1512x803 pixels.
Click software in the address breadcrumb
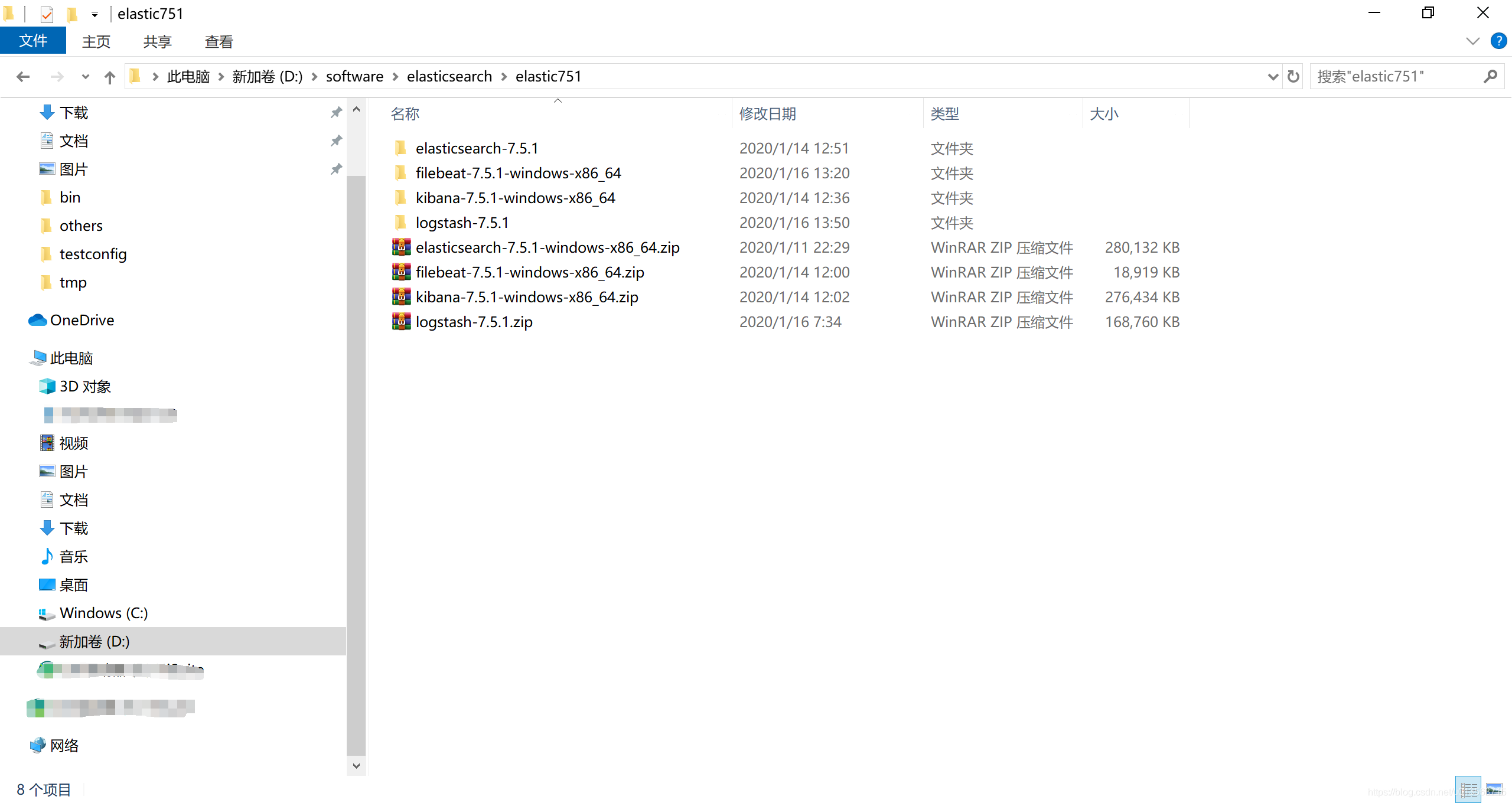tap(354, 77)
